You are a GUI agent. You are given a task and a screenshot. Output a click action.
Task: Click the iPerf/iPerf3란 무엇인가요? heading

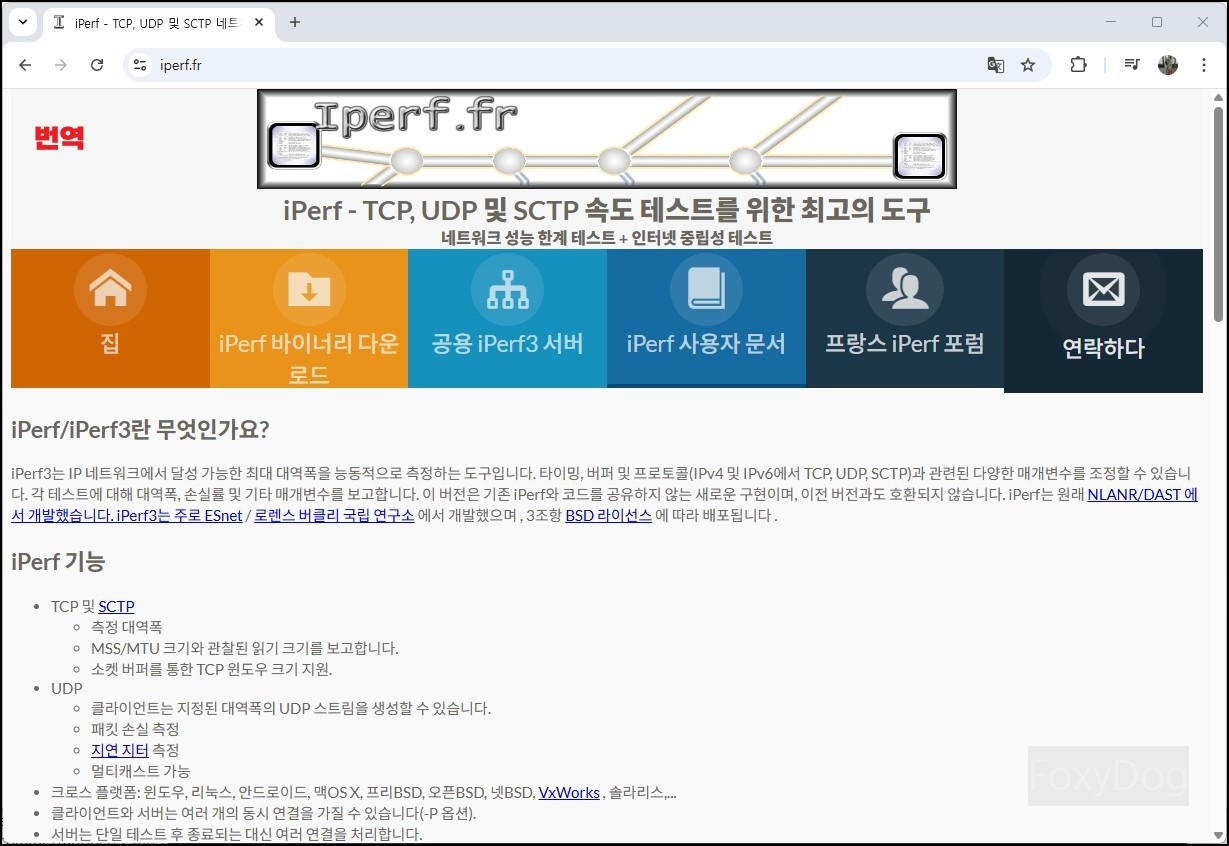(x=140, y=430)
